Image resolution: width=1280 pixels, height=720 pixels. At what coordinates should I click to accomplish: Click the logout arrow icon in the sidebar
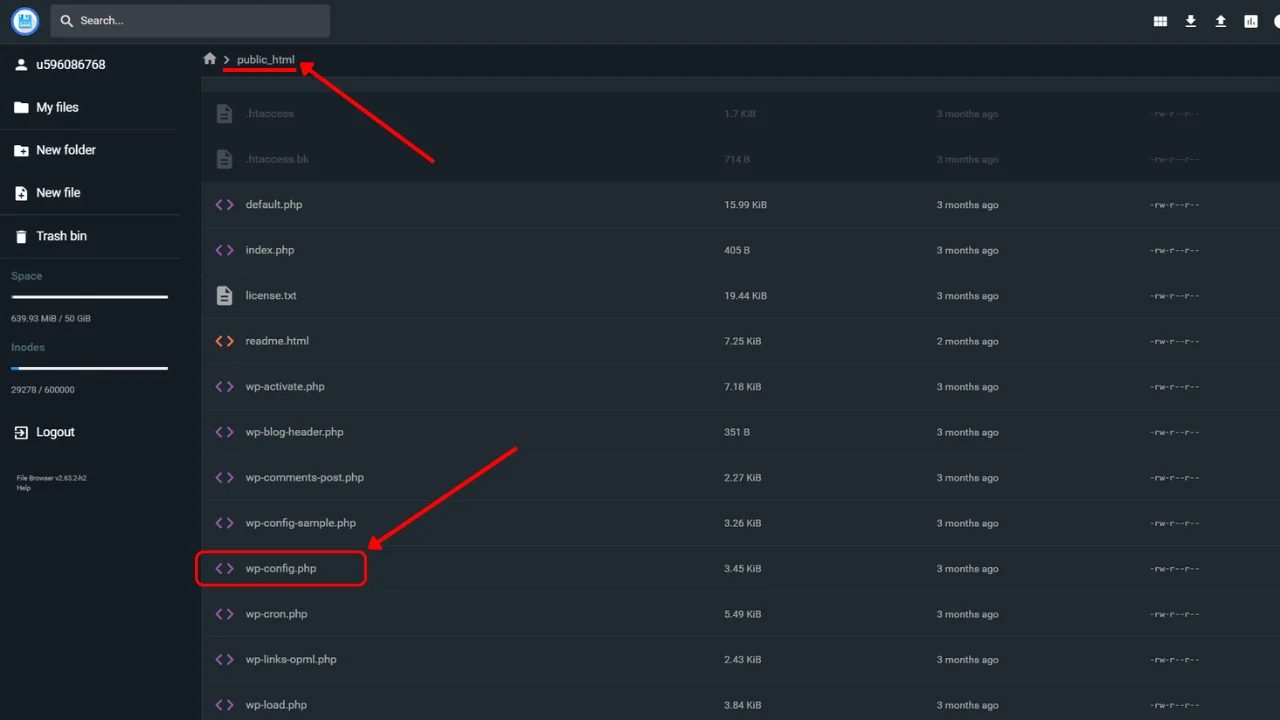tap(21, 432)
